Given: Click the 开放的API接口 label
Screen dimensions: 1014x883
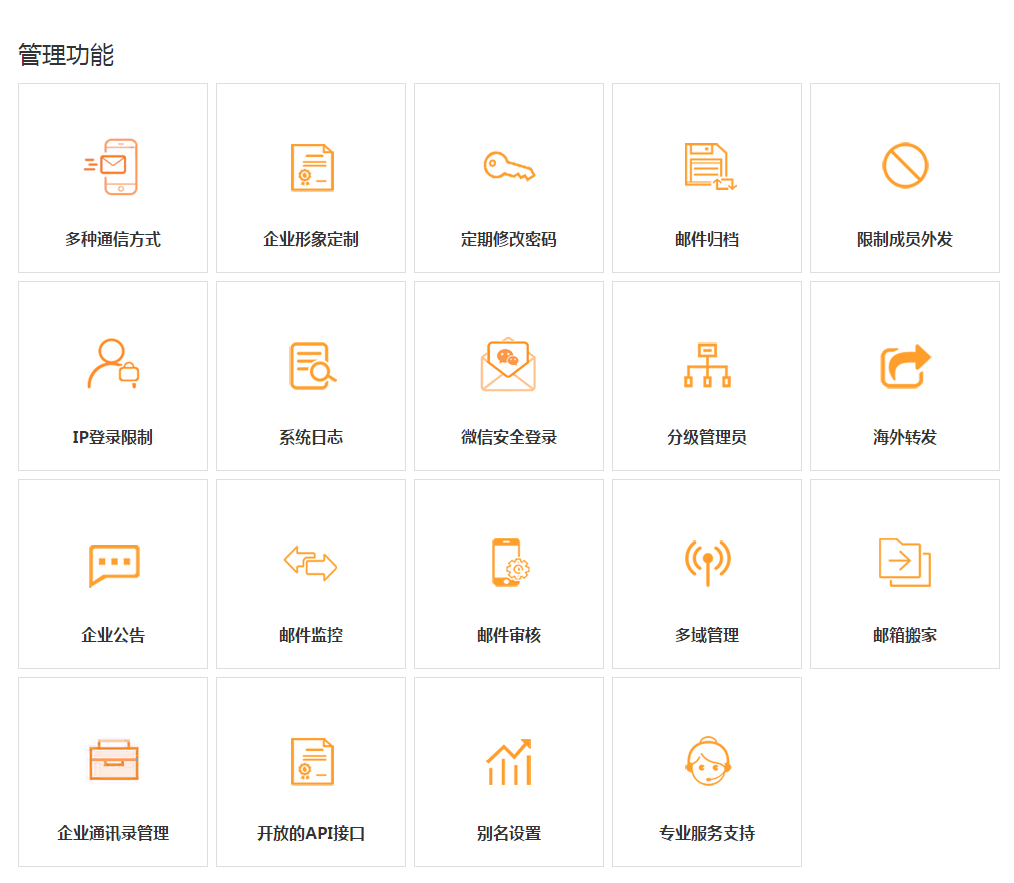Looking at the screenshot, I should (311, 833).
